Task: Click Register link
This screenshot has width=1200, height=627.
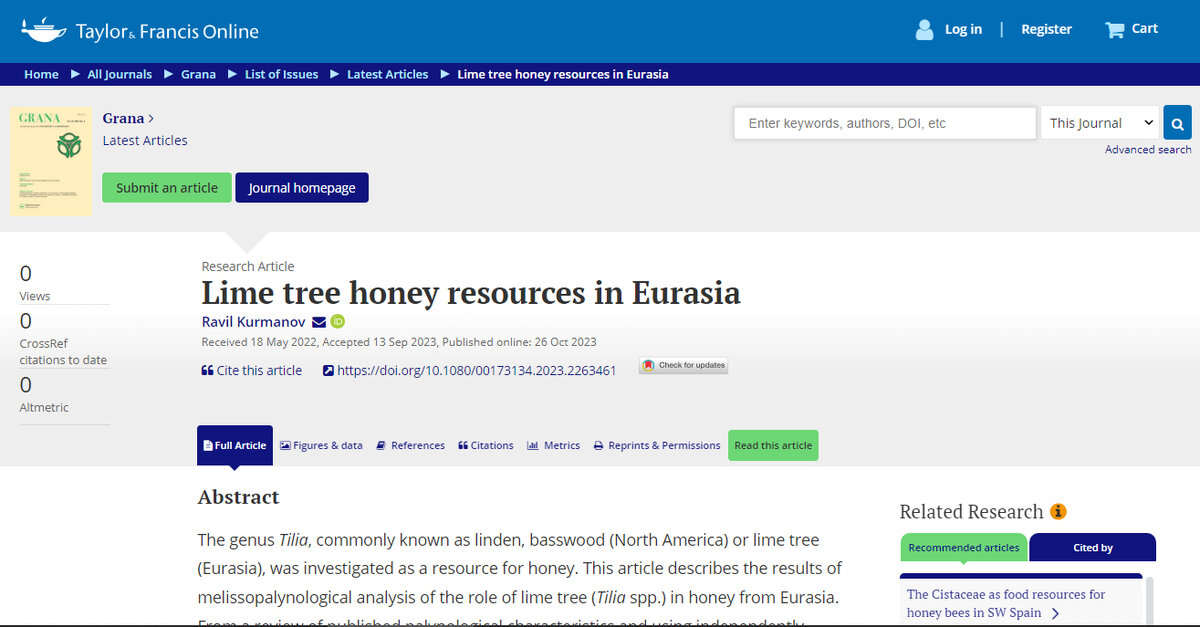Action: [1046, 29]
